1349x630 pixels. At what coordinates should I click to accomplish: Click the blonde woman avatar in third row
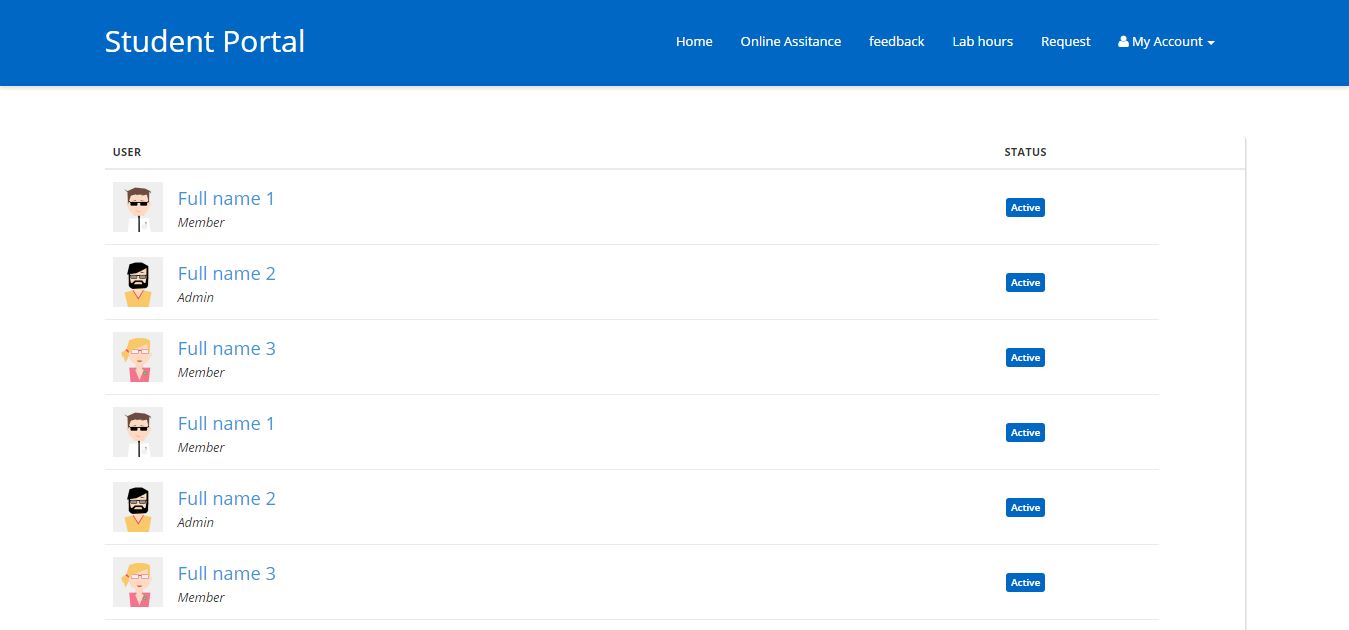point(138,357)
